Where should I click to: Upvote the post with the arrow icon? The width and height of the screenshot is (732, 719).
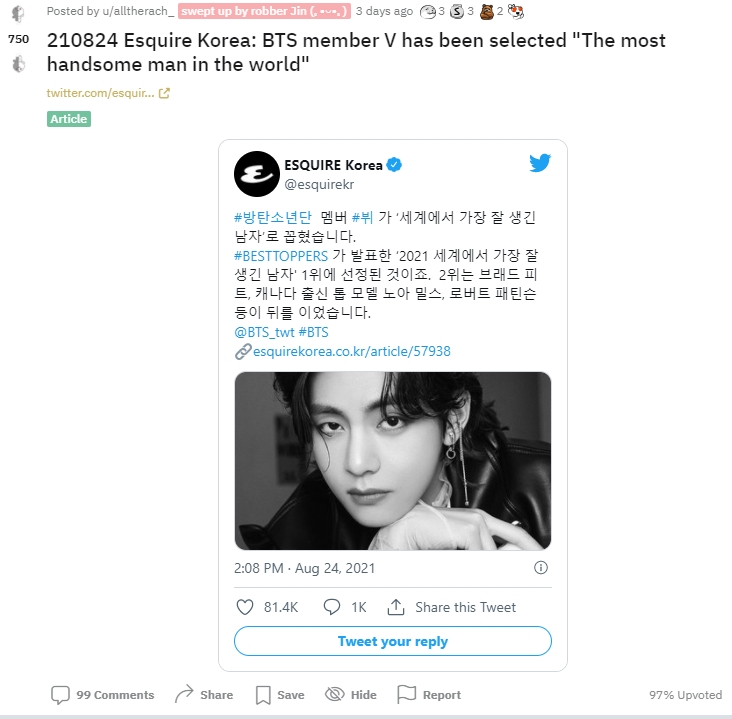(x=18, y=14)
